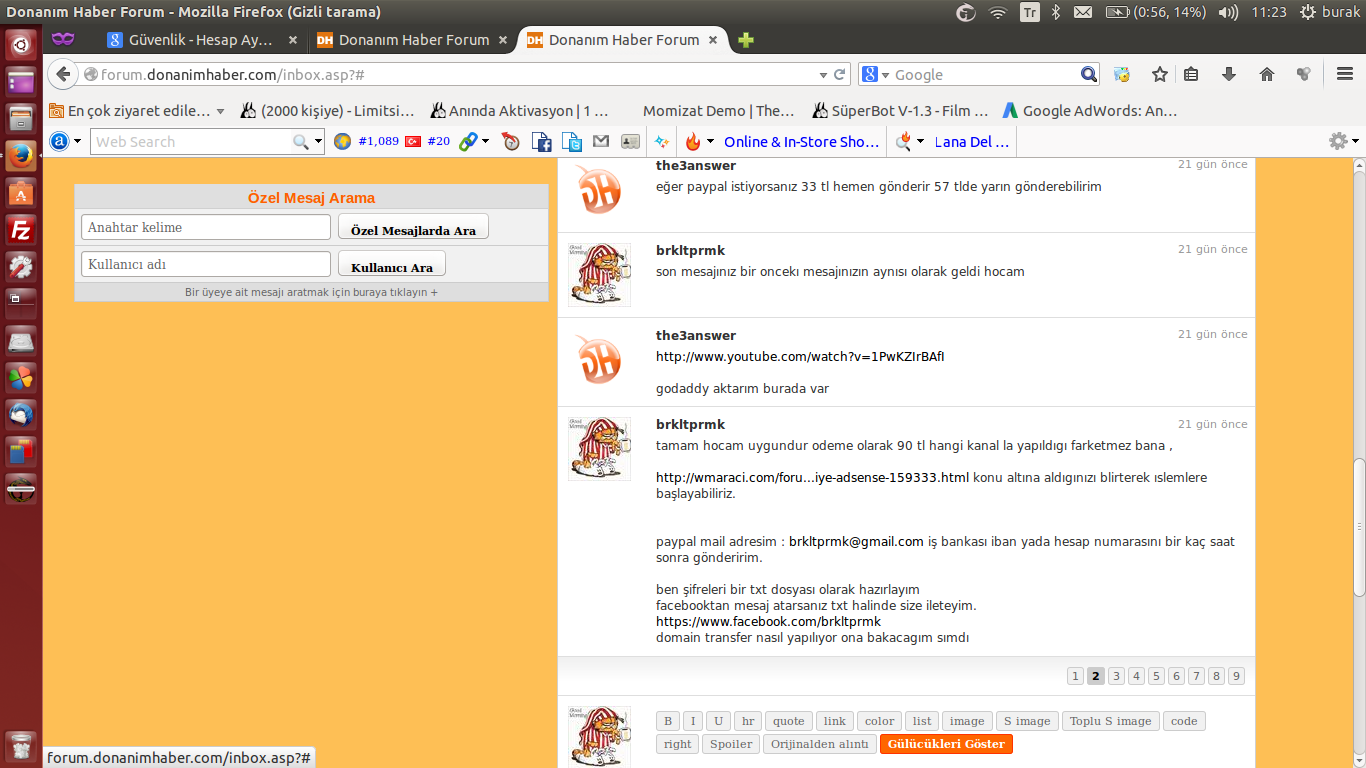
Task: Go to page 3 of messages
Action: coord(1116,676)
